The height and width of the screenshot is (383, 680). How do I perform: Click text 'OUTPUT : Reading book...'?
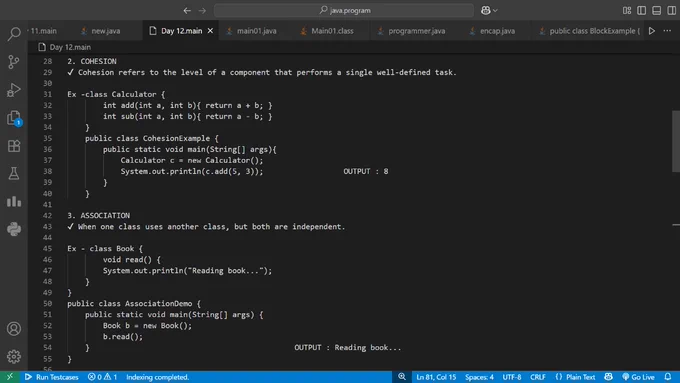pos(348,347)
